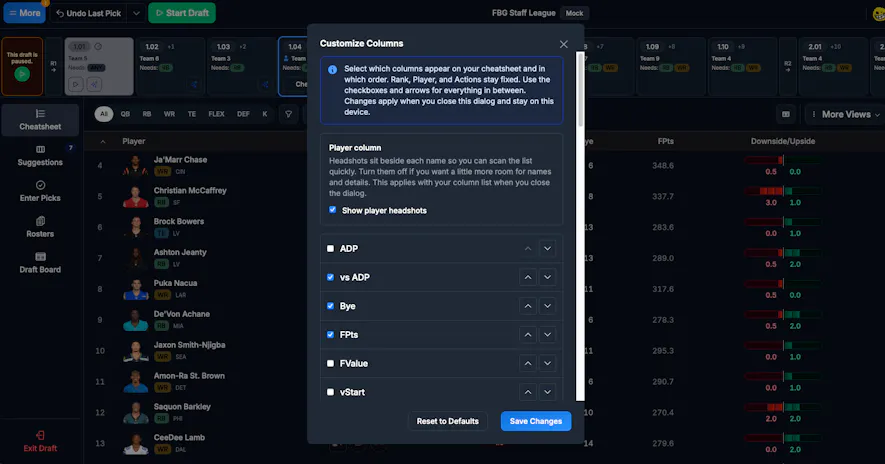The width and height of the screenshot is (885, 464).
Task: Enable the FValue column checkbox
Action: point(330,364)
